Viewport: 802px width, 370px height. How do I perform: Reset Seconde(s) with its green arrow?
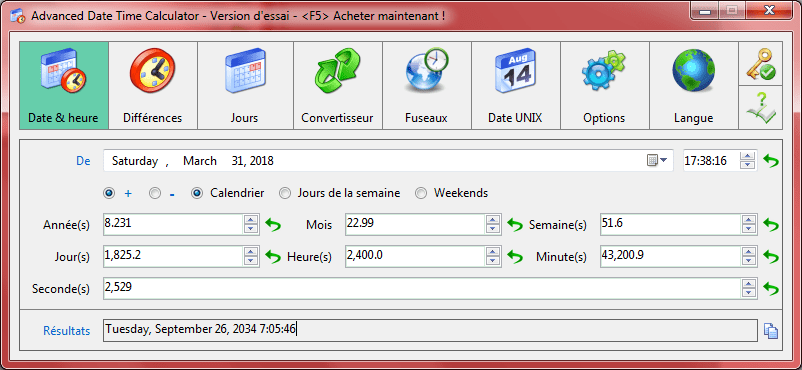tap(771, 289)
